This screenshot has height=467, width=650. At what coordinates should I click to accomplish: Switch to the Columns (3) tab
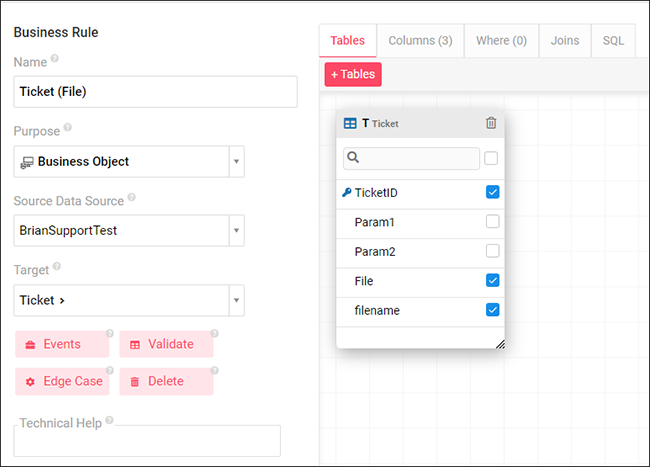point(420,41)
